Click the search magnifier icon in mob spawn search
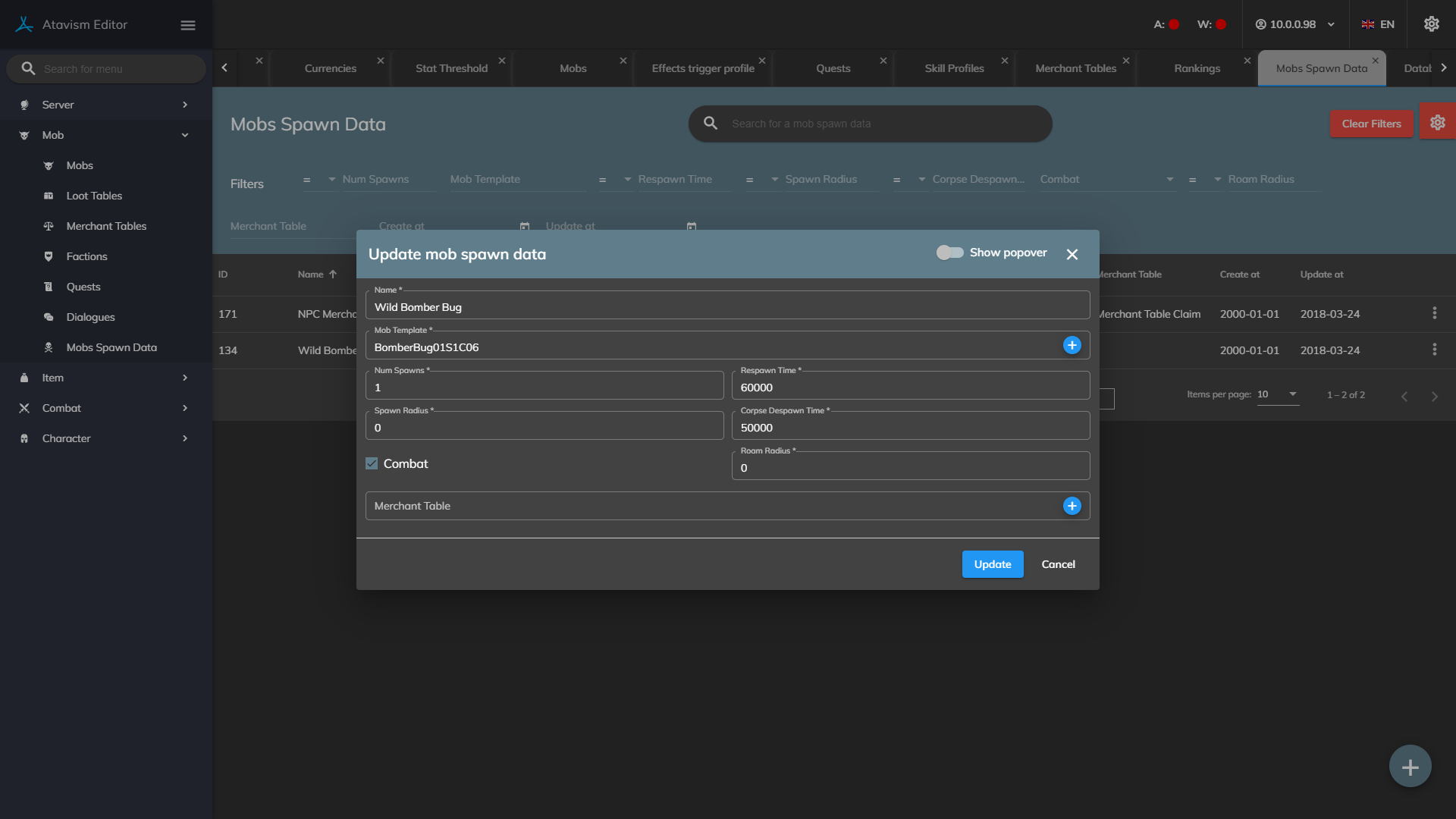This screenshot has width=1456, height=819. coord(711,123)
